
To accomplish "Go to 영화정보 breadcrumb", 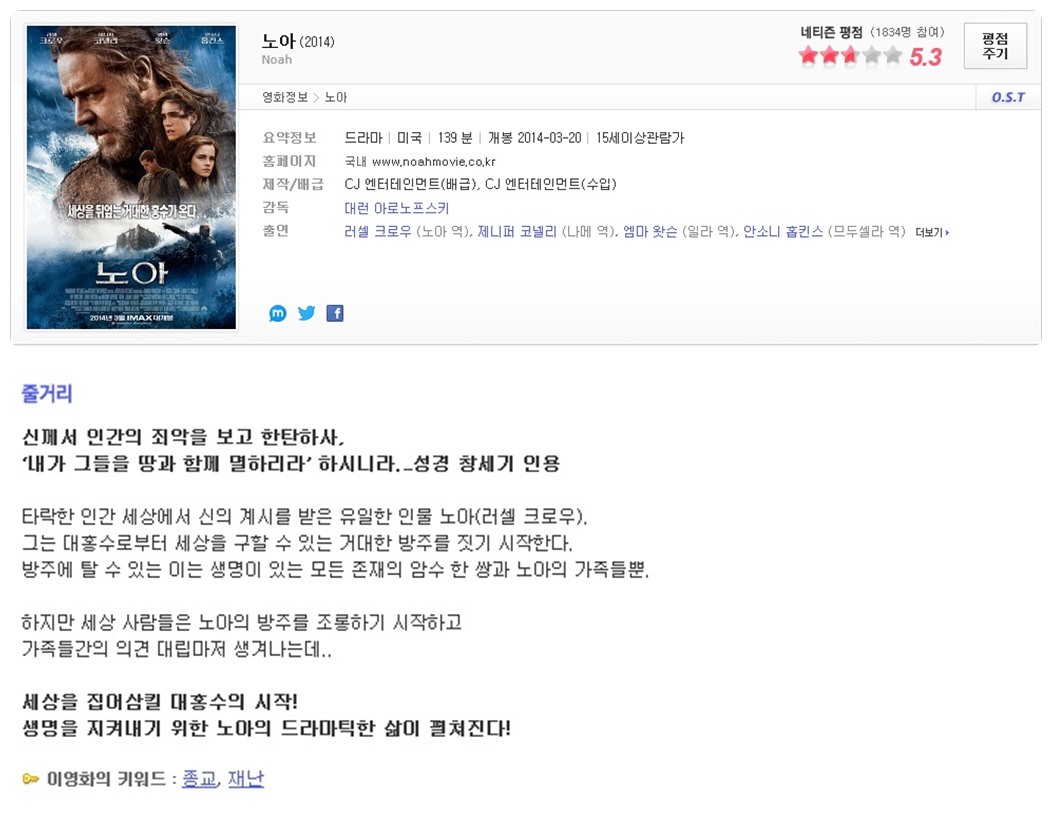I will pos(284,97).
